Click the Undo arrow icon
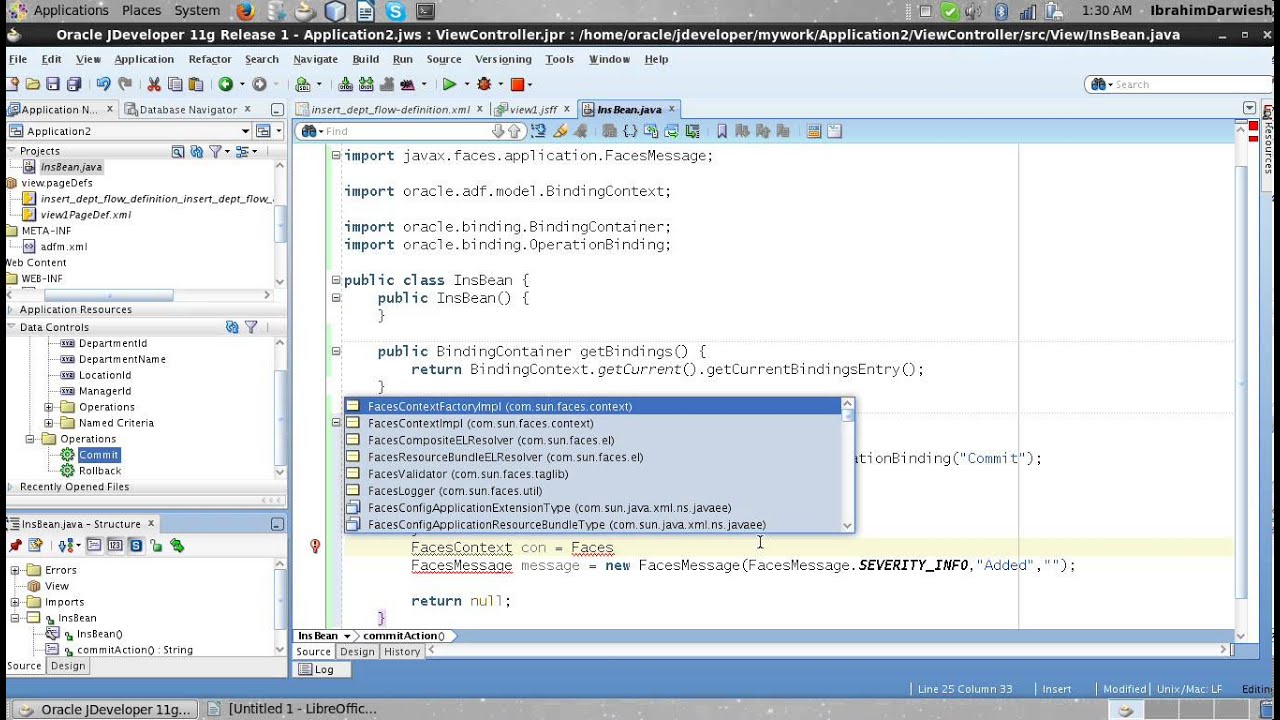This screenshot has height=720, width=1280. point(103,84)
